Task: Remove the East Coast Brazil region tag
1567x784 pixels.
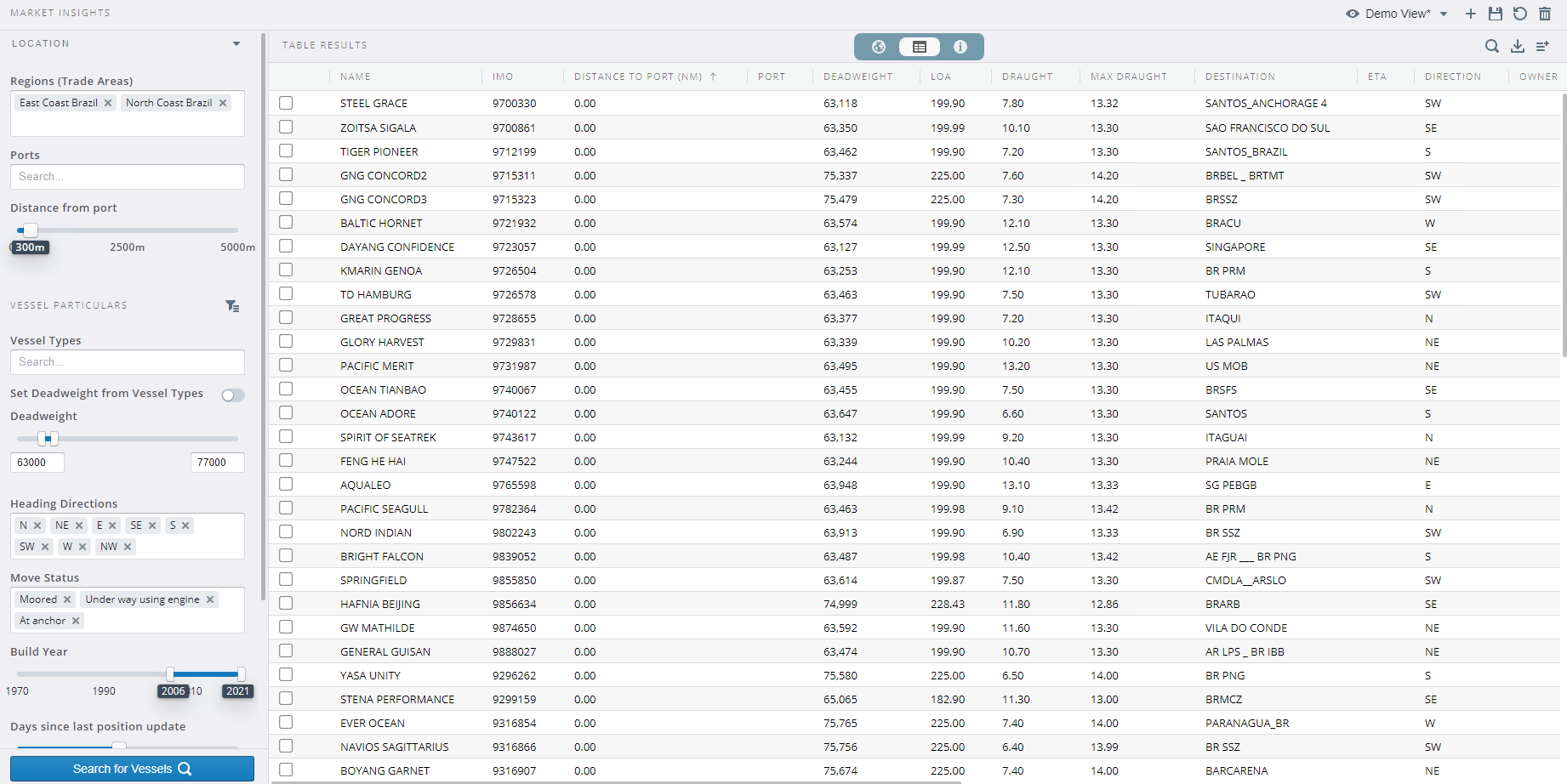Action: (x=108, y=103)
